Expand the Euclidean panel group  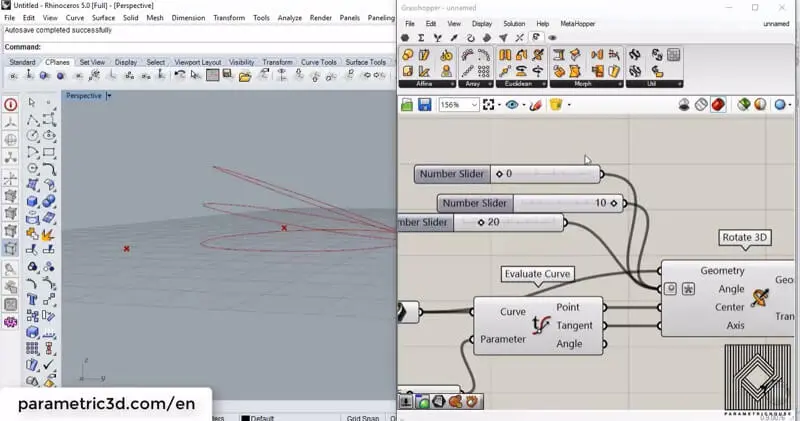click(x=518, y=85)
